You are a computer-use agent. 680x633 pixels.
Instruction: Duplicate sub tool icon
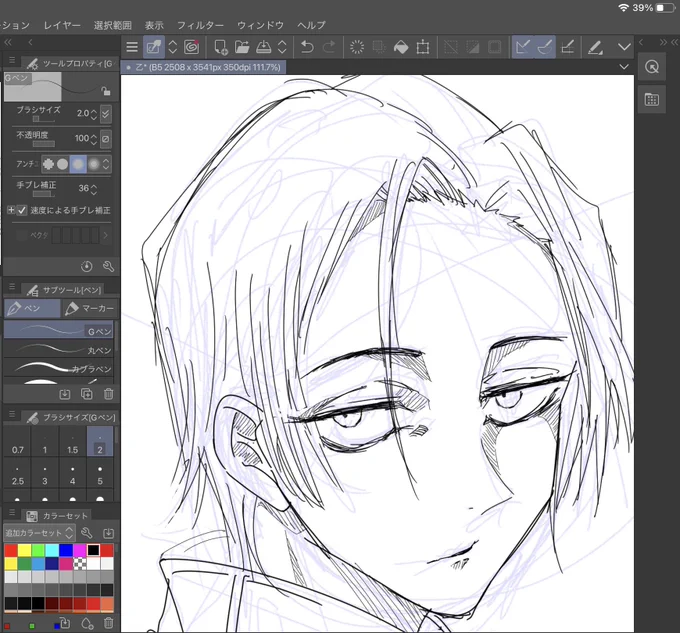tap(87, 394)
